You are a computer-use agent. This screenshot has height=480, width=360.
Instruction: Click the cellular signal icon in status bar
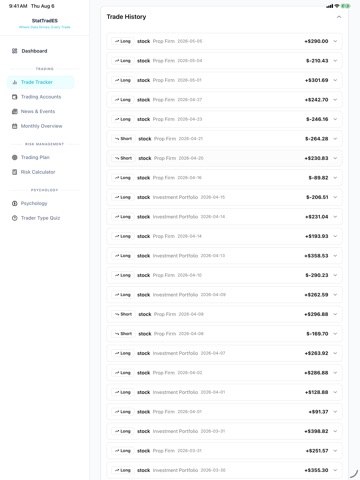tap(330, 6)
